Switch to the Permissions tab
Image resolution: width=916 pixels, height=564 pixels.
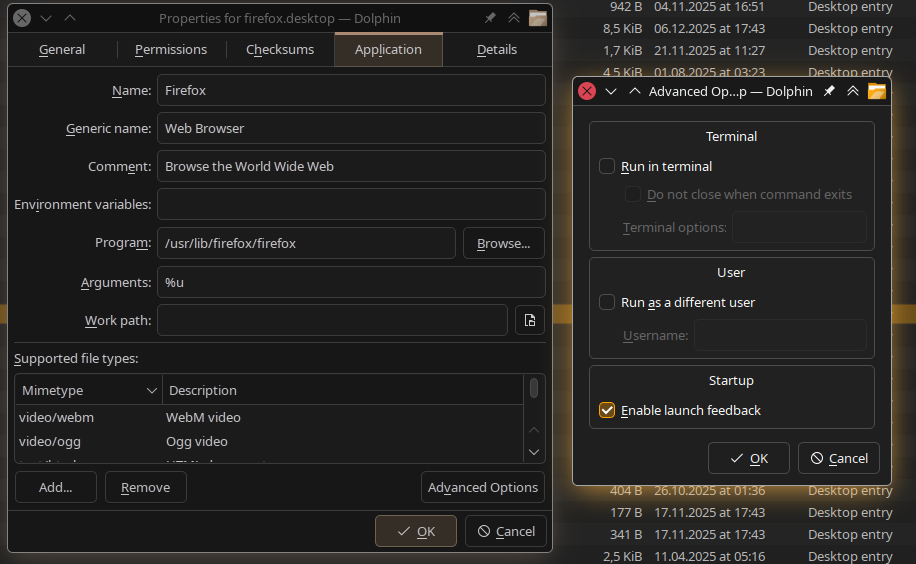171,49
